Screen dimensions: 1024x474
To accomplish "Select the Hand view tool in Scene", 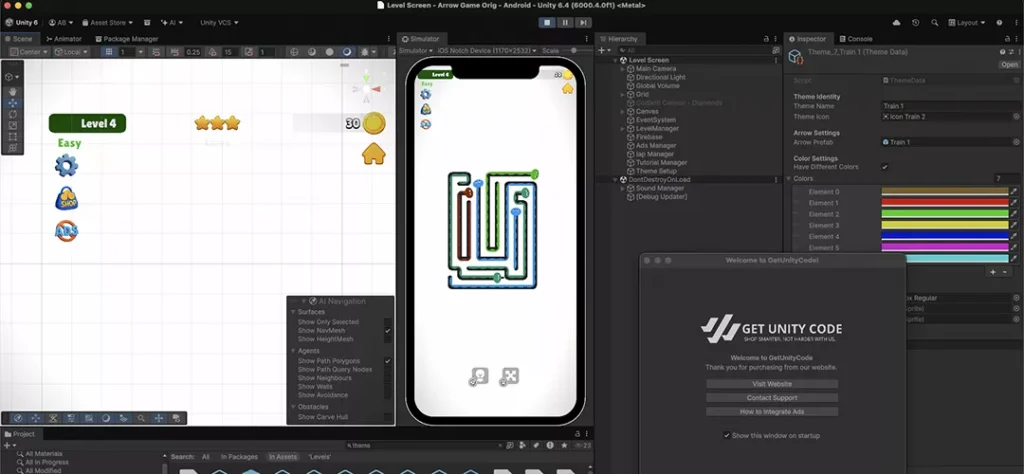I will click(12, 91).
